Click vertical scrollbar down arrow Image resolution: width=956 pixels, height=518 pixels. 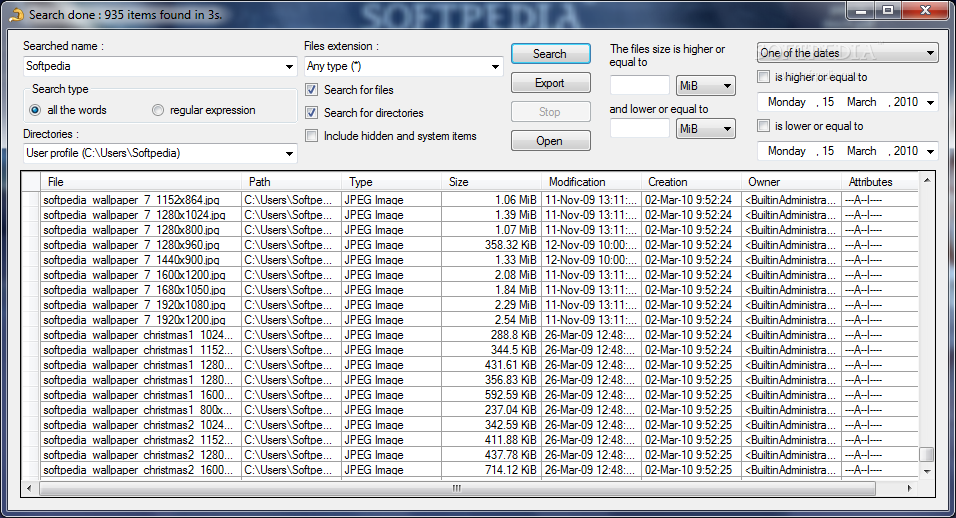click(927, 471)
